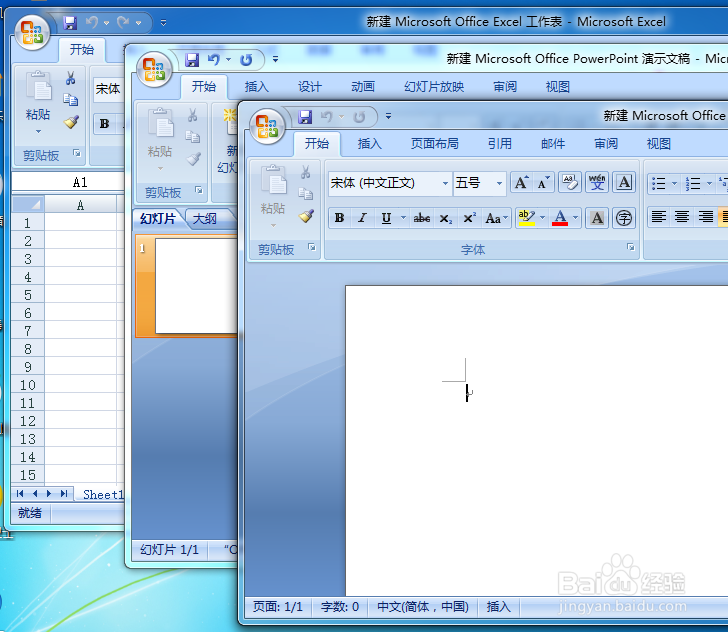The height and width of the screenshot is (632, 728).
Task: Click Cut scissors in Word clipboard group
Action: pyautogui.click(x=306, y=172)
